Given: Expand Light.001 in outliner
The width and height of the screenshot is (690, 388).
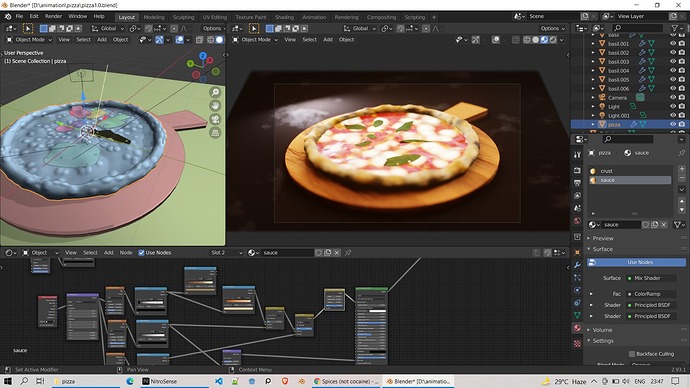Looking at the screenshot, I should 593,115.
